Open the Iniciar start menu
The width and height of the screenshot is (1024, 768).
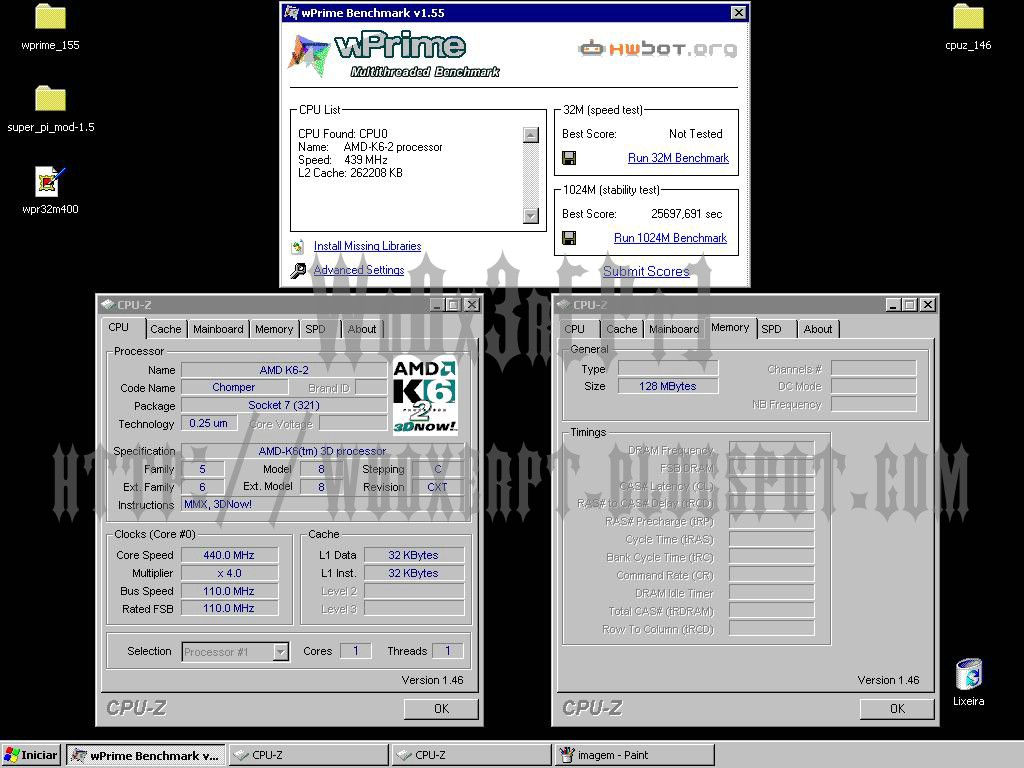pos(31,756)
